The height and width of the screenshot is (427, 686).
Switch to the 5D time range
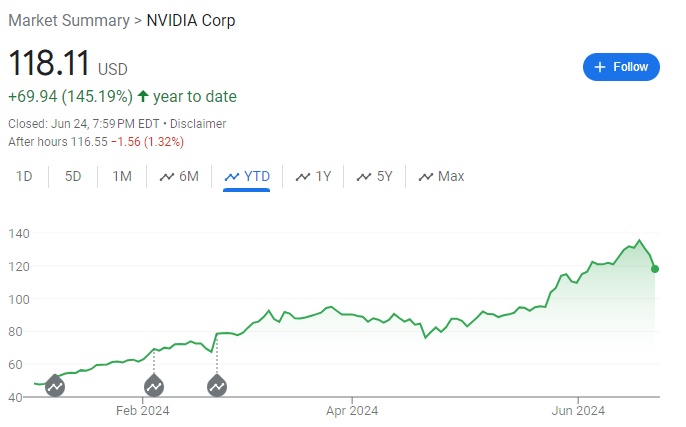click(x=73, y=177)
